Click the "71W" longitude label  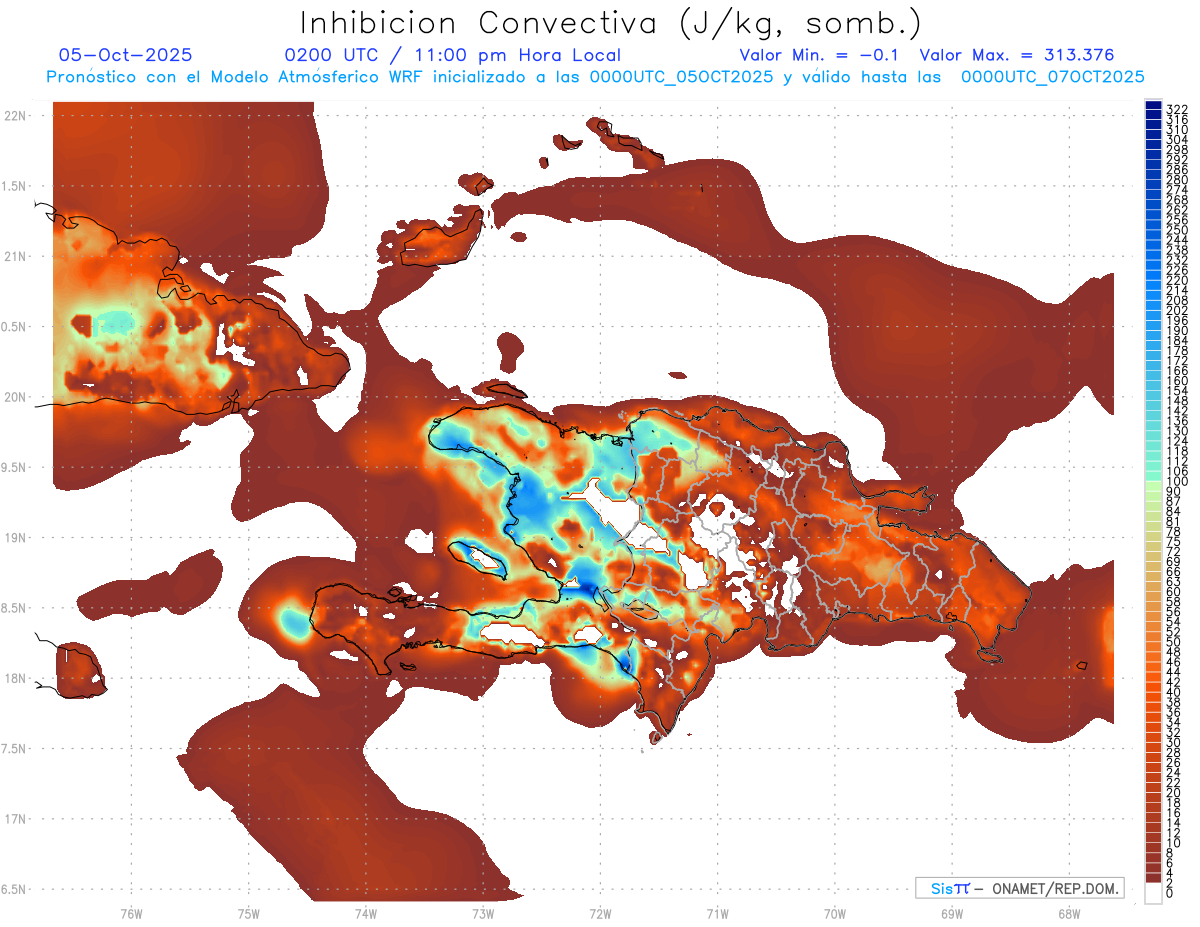pos(717,913)
